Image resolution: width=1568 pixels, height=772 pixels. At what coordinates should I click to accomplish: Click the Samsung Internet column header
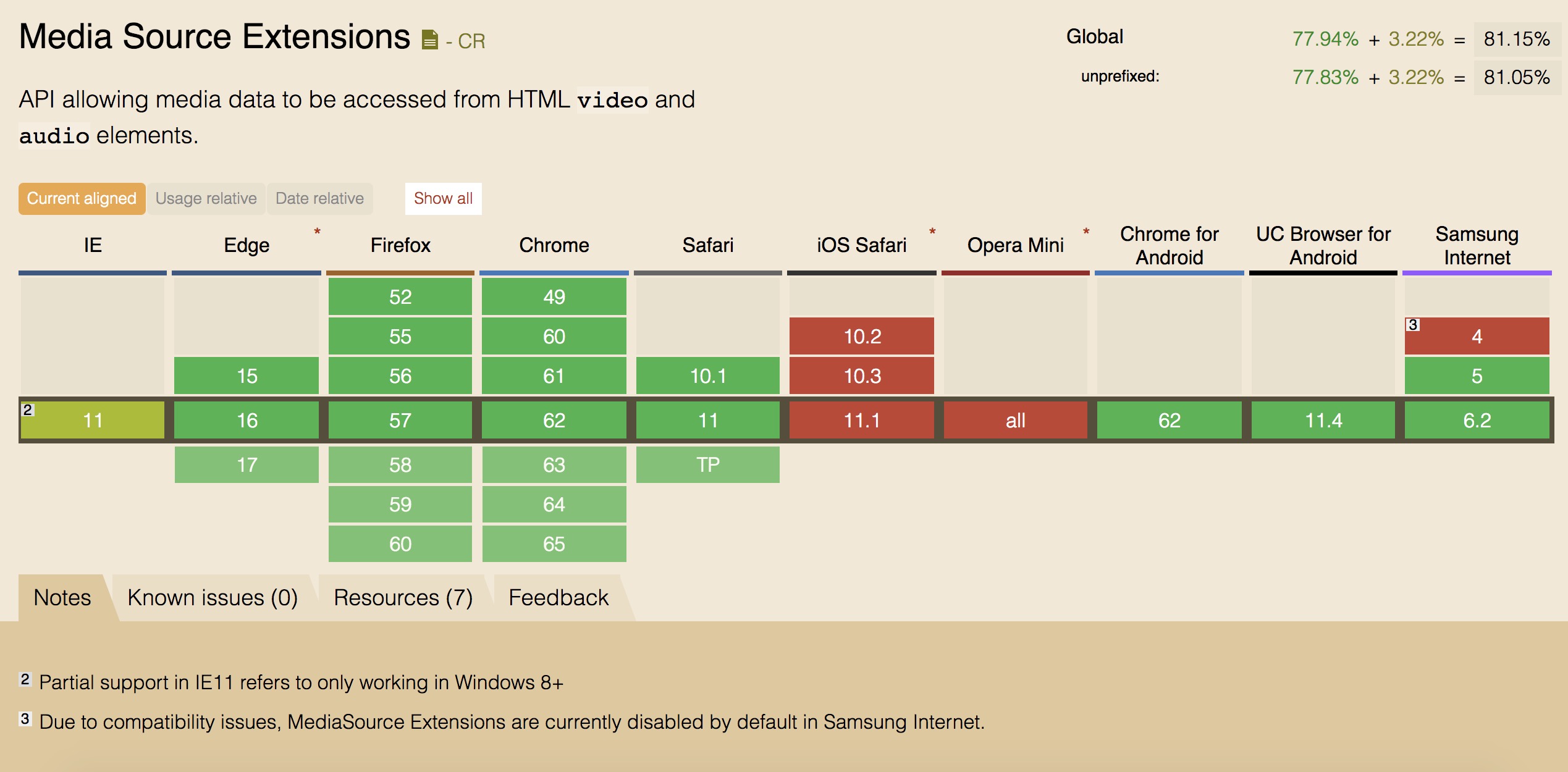(1477, 245)
